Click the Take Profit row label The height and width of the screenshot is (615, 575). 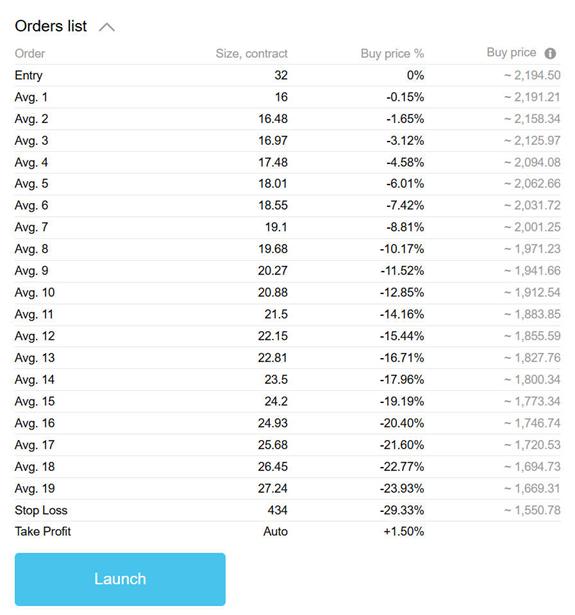coord(43,531)
